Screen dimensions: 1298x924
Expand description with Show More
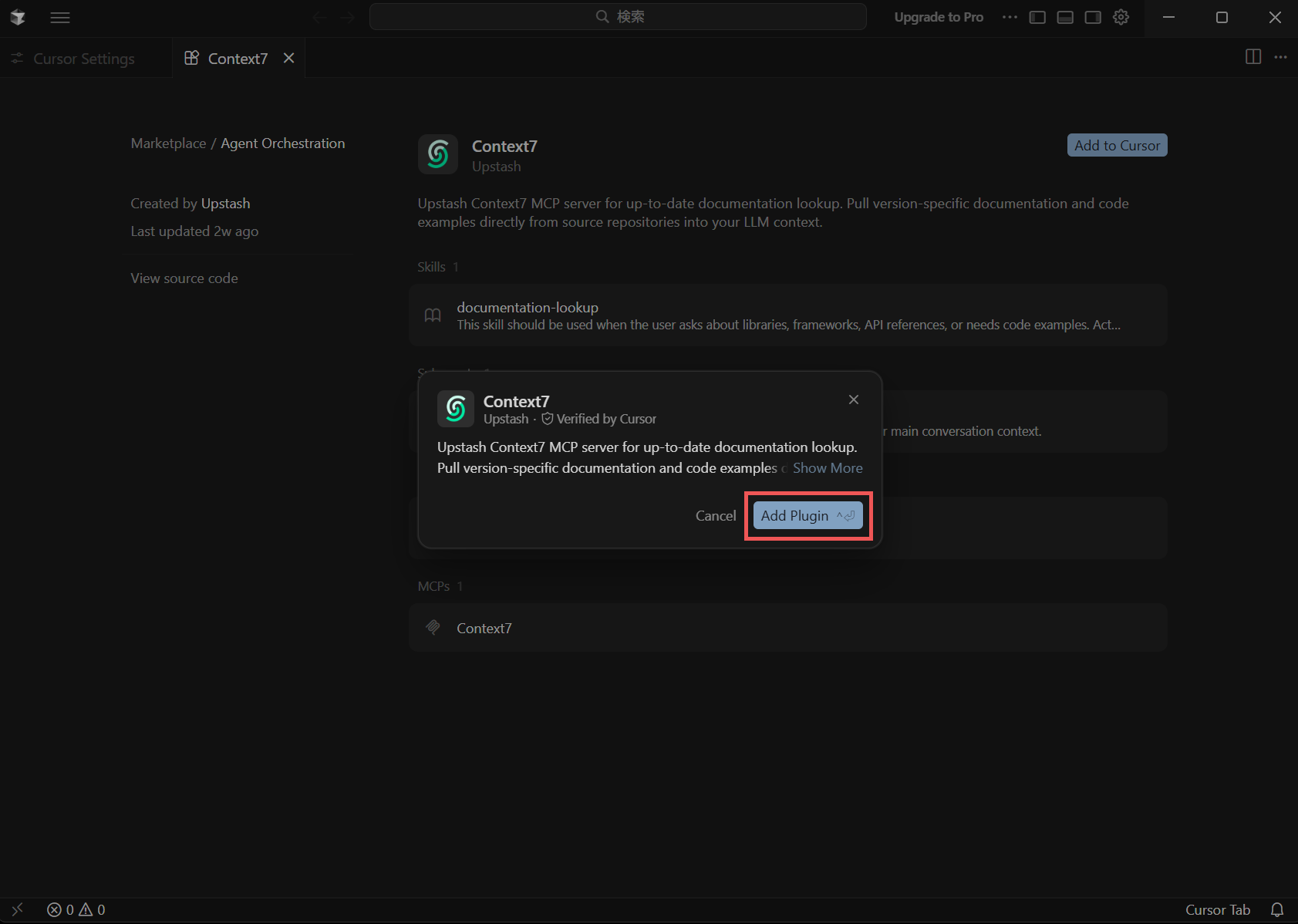827,468
